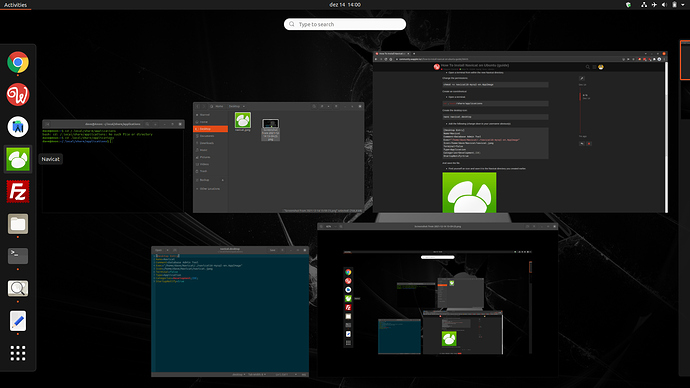Select the Chrome Navicat guide window
Viewport: 690px width, 388px height.
(x=520, y=132)
